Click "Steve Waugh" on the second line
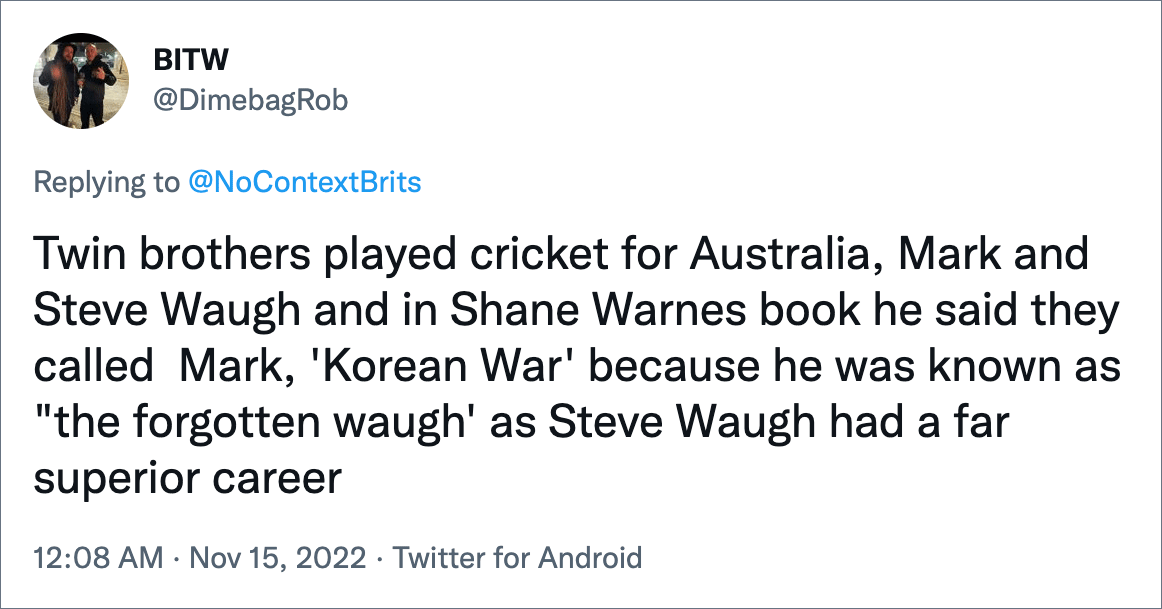 coord(167,310)
